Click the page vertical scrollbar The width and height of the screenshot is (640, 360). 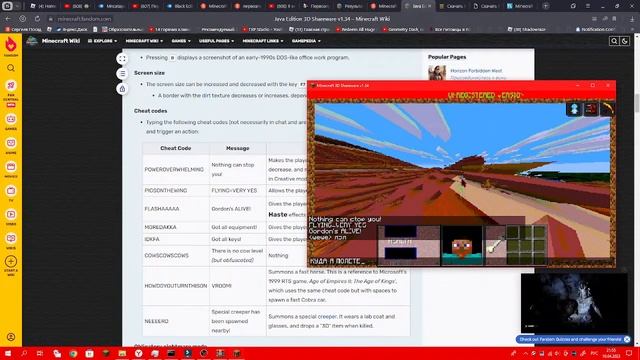(637, 102)
